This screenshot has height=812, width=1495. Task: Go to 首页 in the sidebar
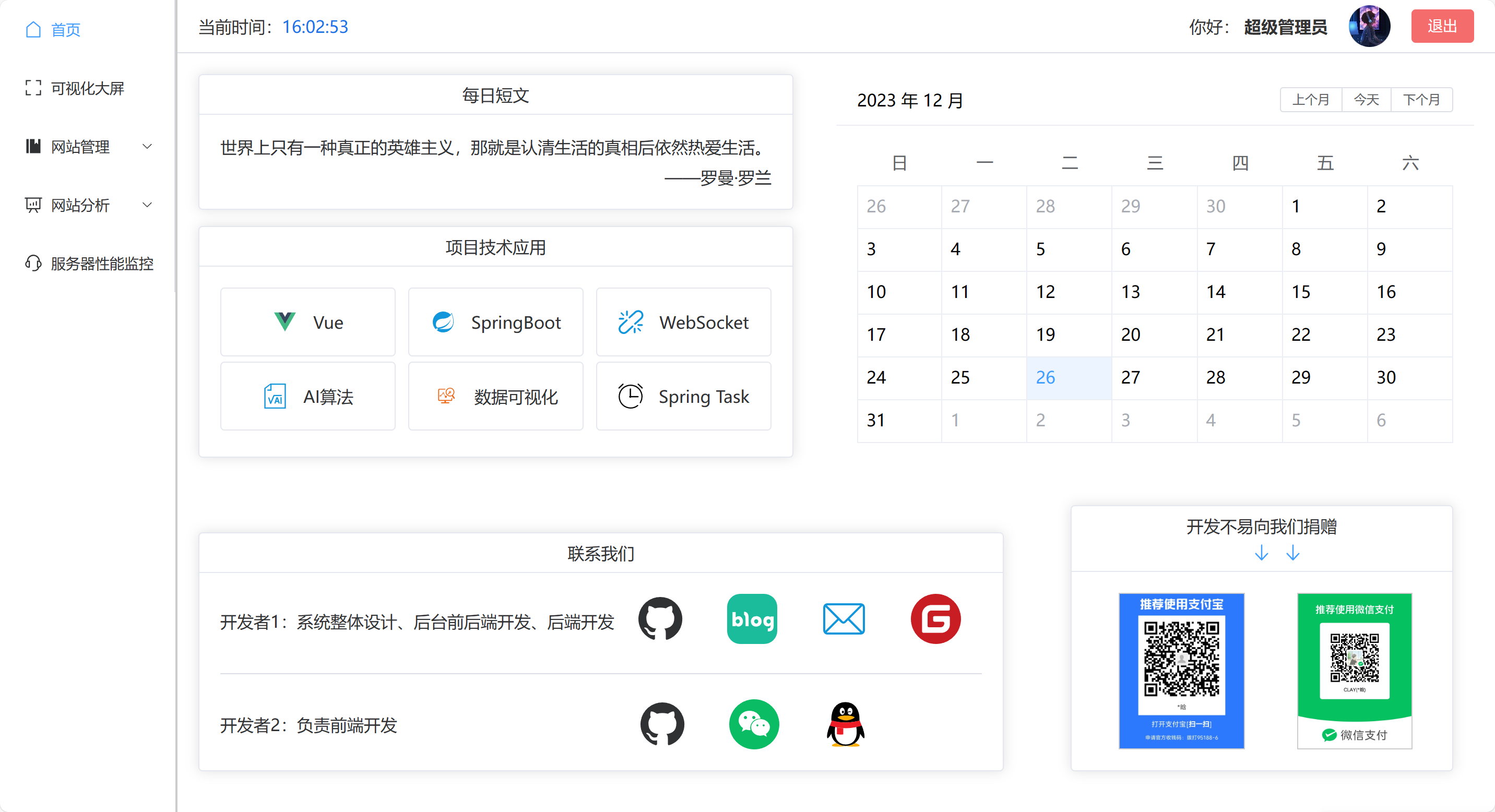65,30
